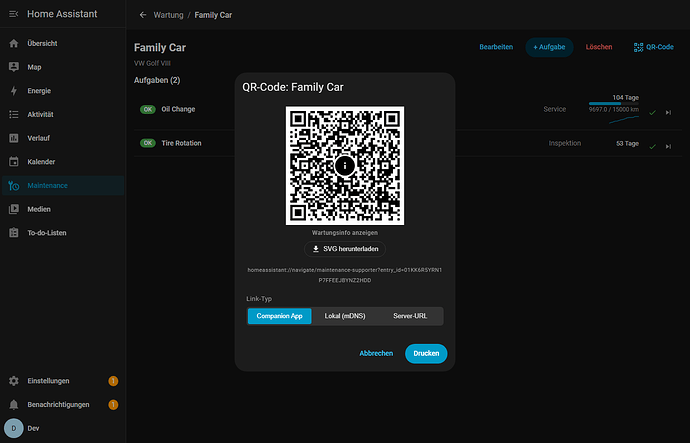
Task: Click the Drucken button
Action: point(426,354)
